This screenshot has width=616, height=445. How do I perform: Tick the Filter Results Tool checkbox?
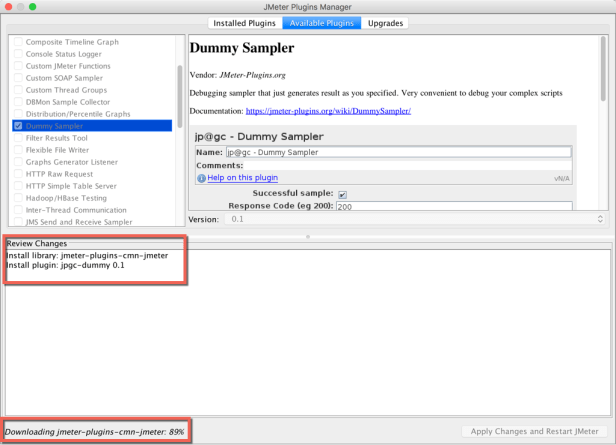pos(18,138)
